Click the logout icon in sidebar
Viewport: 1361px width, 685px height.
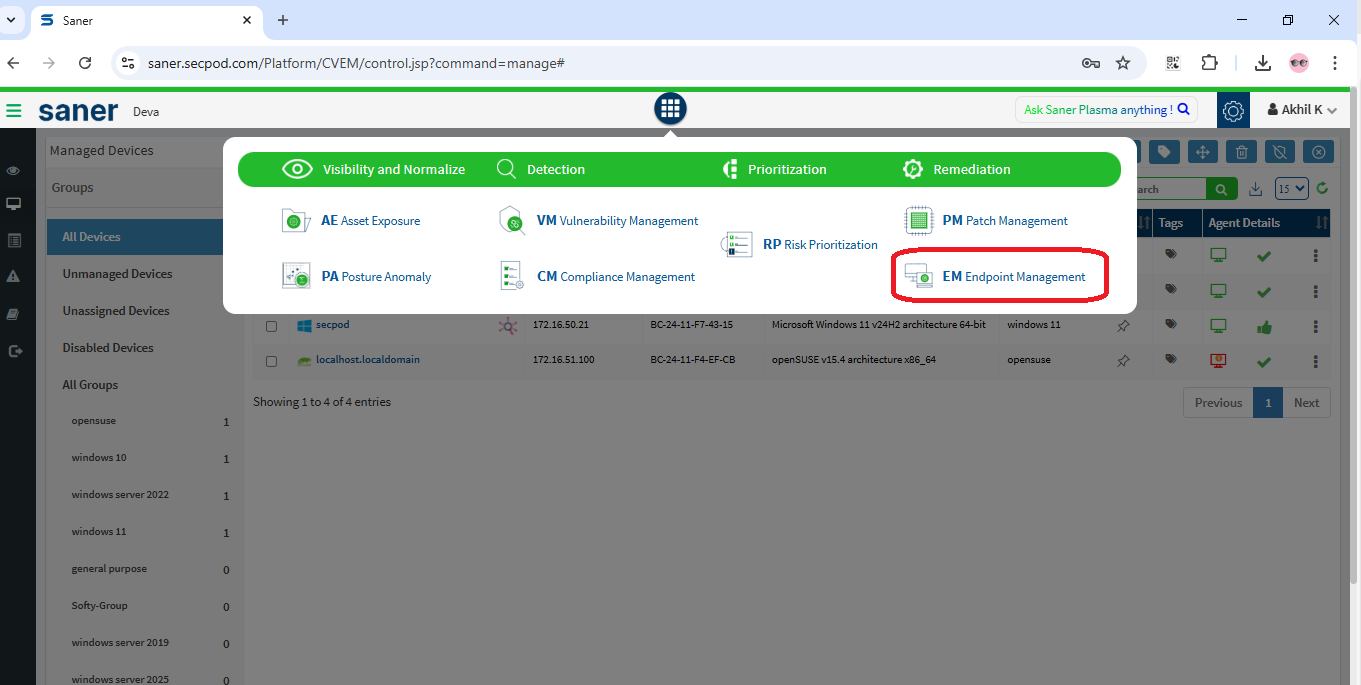(x=14, y=351)
